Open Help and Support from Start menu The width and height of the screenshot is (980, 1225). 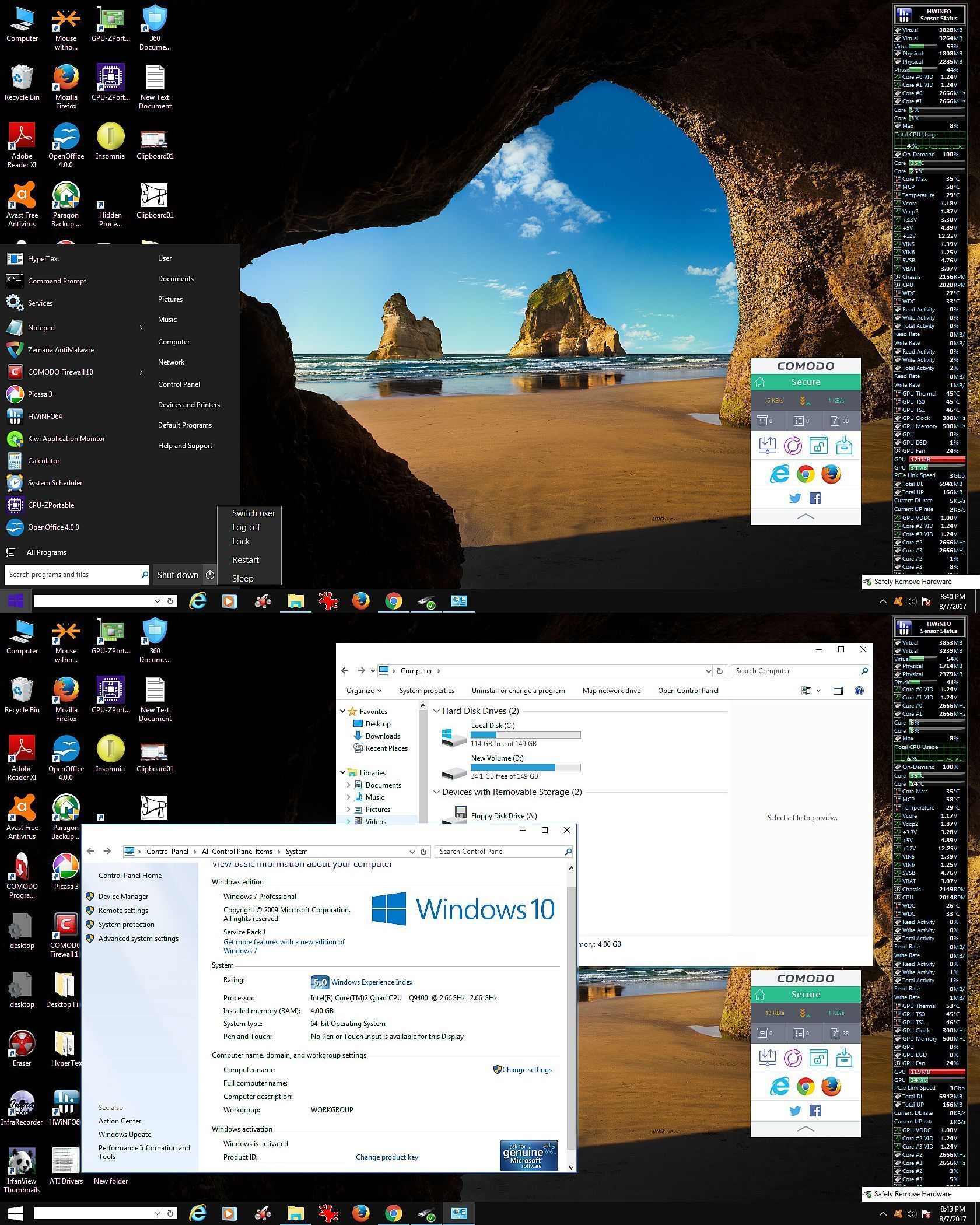coord(185,446)
